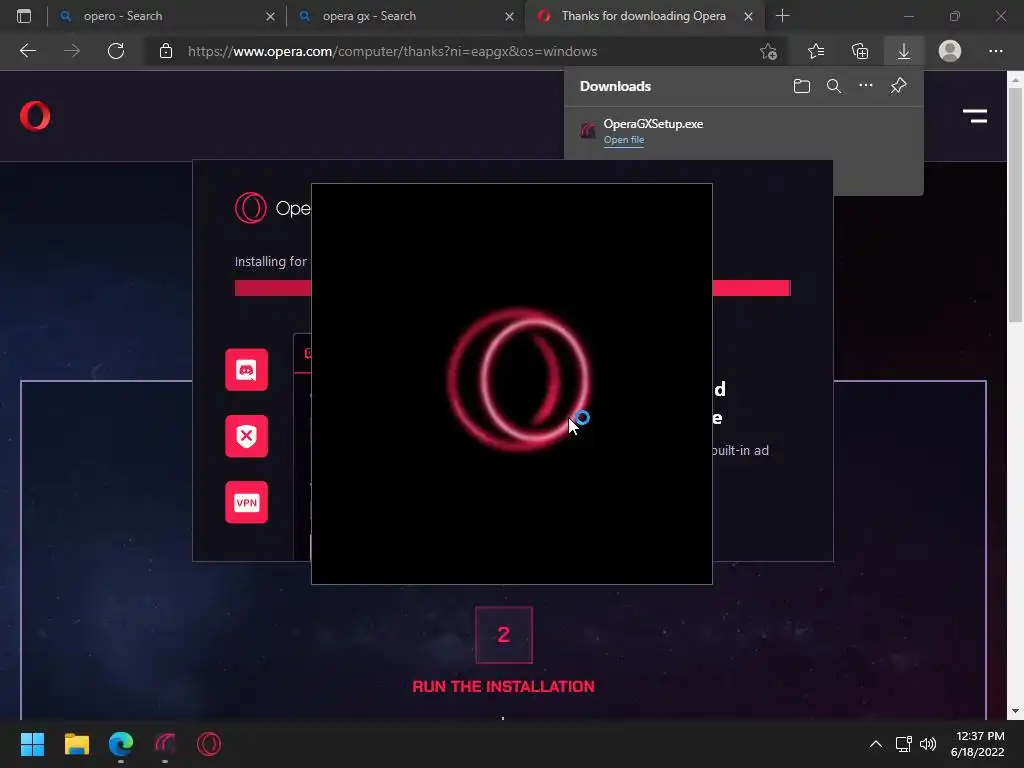This screenshot has height=768, width=1024.
Task: Open the Windows Start menu
Action: tap(32, 744)
